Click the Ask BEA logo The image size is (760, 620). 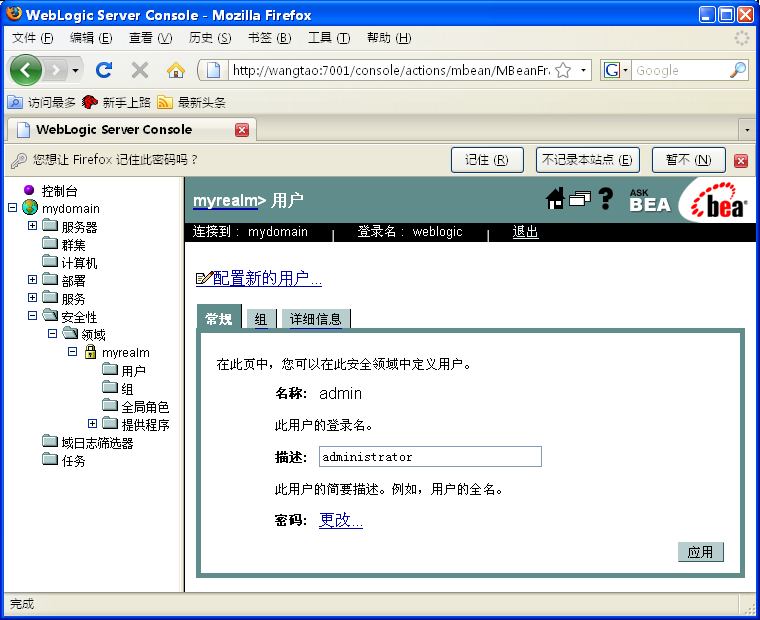pyautogui.click(x=650, y=200)
